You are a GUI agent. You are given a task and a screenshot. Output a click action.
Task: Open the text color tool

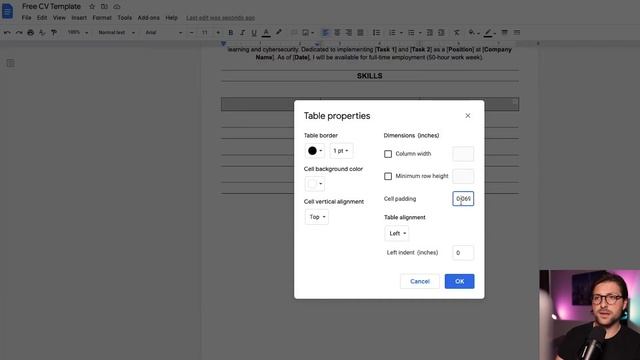[x=266, y=33]
